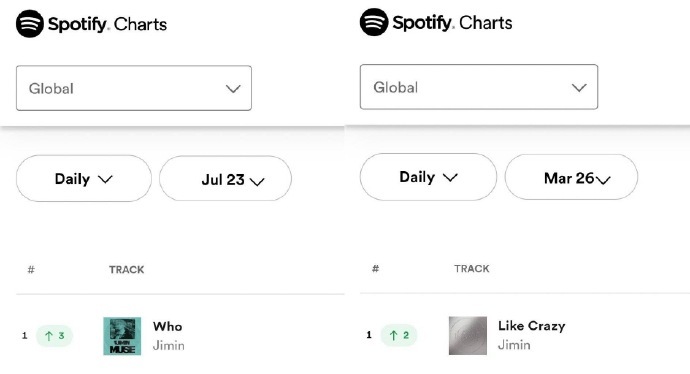Screen dimensions: 690x374
Task: Click the left TRACK column header
Action: [x=127, y=270]
